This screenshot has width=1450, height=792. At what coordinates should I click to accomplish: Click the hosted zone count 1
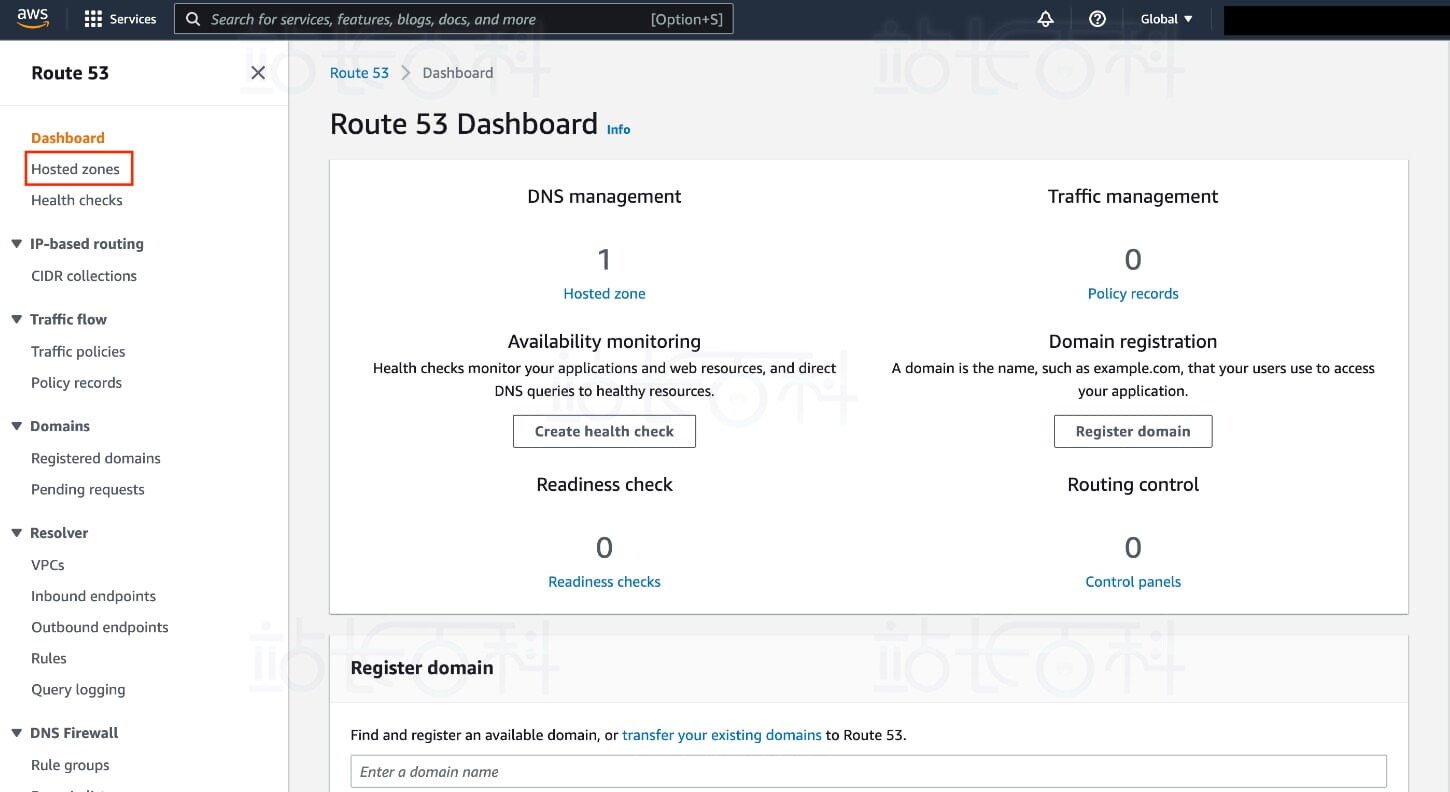pos(604,260)
